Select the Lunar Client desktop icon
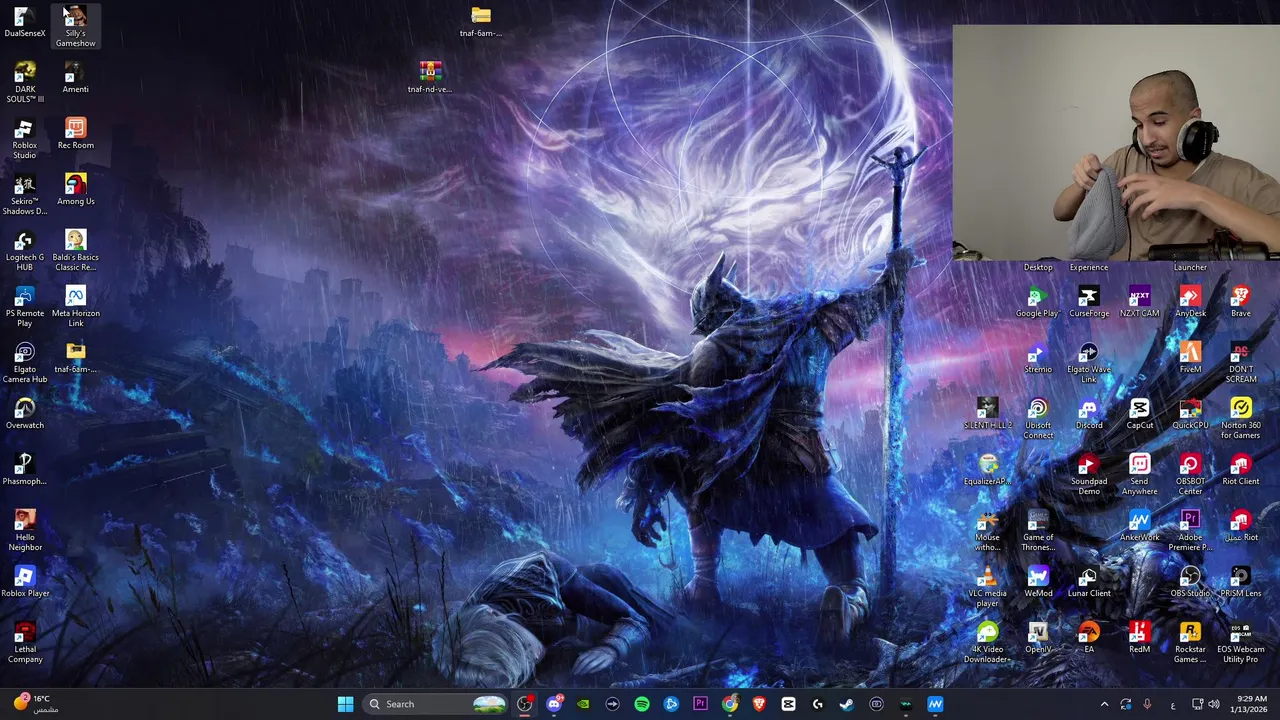 pos(1088,582)
